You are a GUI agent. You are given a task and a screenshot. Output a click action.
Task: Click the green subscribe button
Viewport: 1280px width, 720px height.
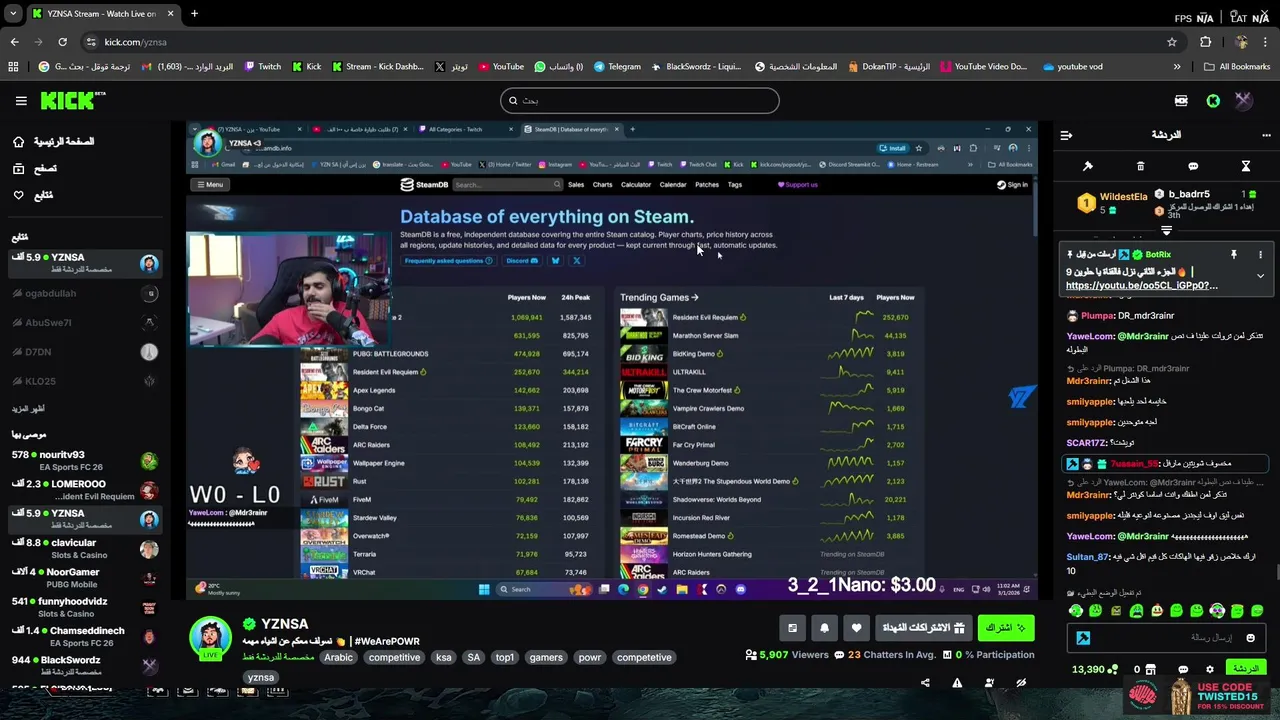click(x=1005, y=628)
